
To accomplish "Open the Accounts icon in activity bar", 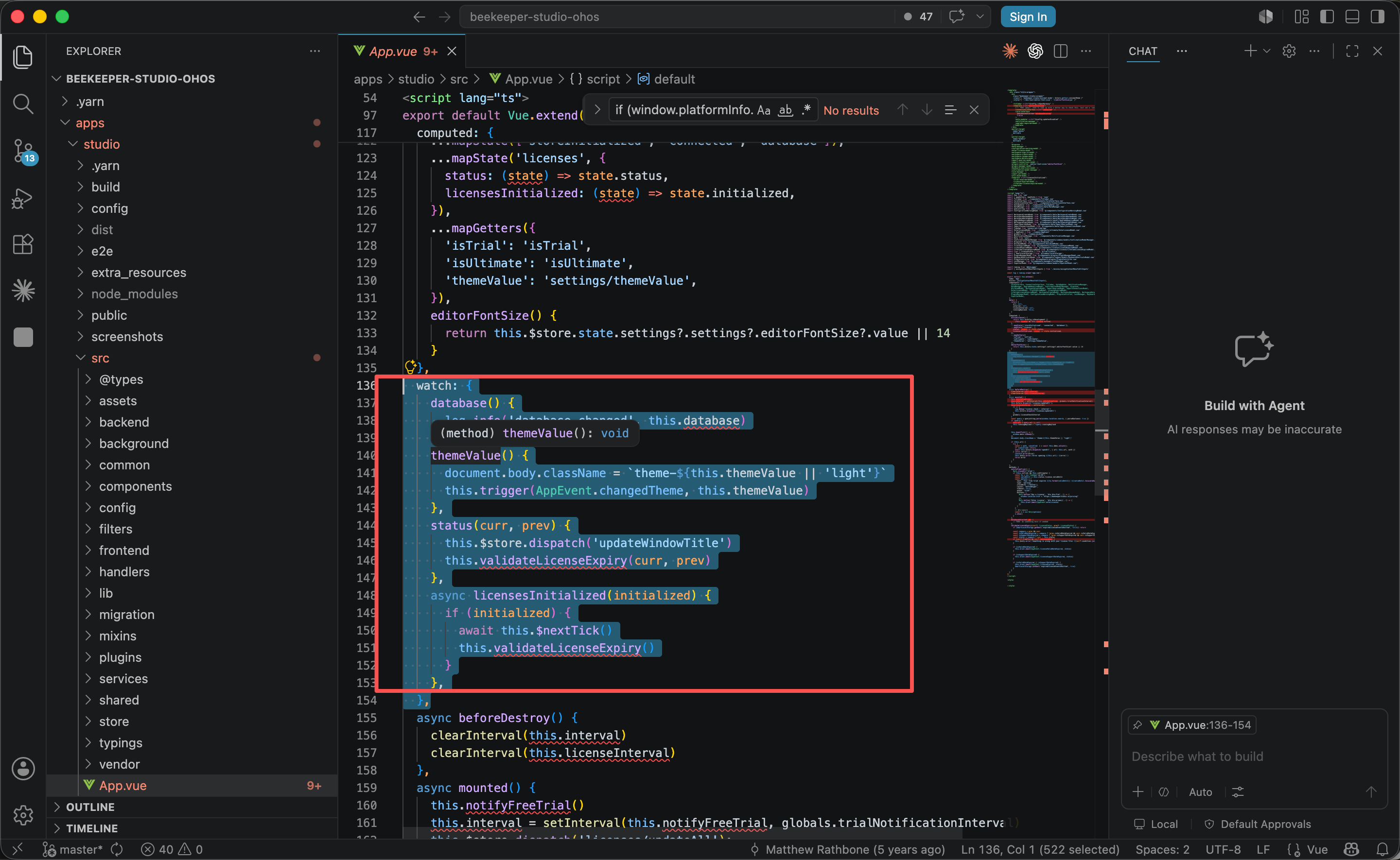I will [x=23, y=769].
